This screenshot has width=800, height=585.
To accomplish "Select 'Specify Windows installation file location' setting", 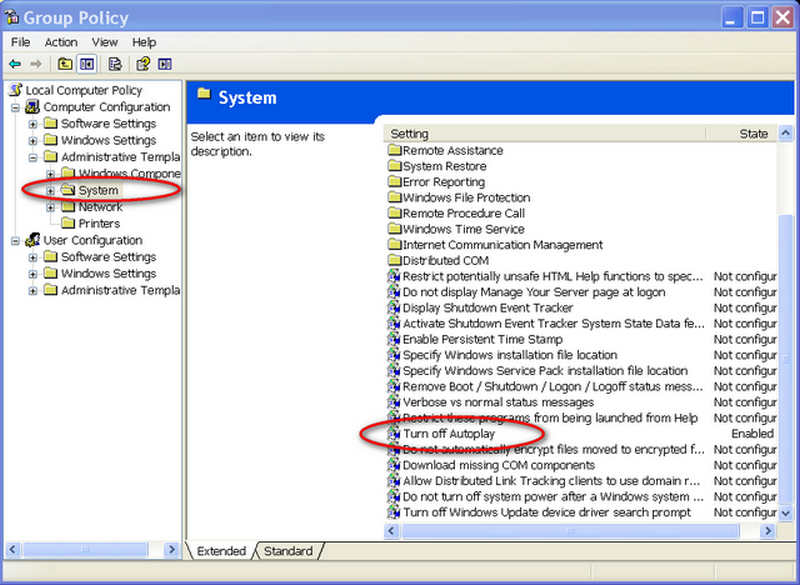I will [510, 355].
